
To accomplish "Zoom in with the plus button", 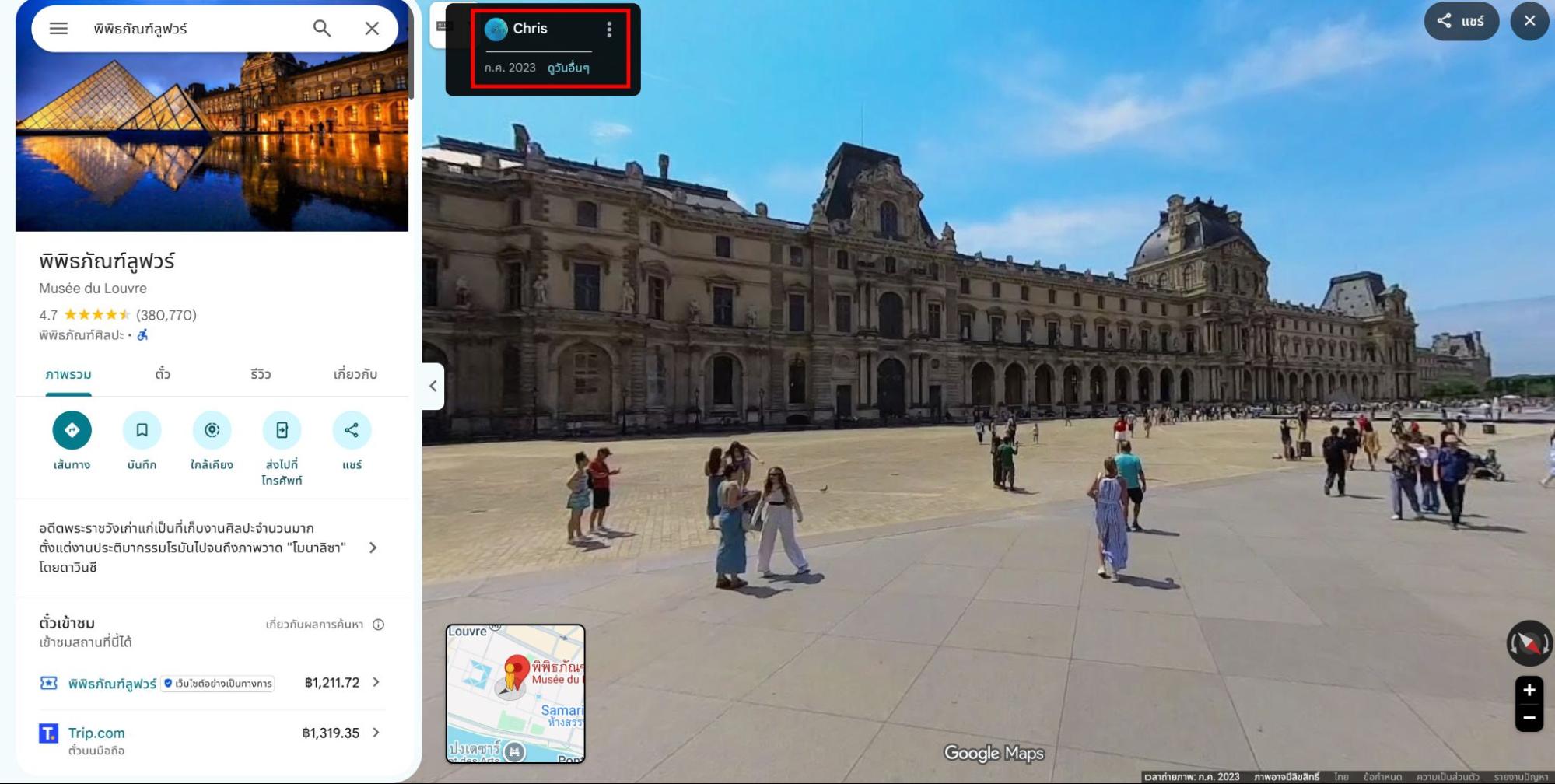I will (1529, 690).
